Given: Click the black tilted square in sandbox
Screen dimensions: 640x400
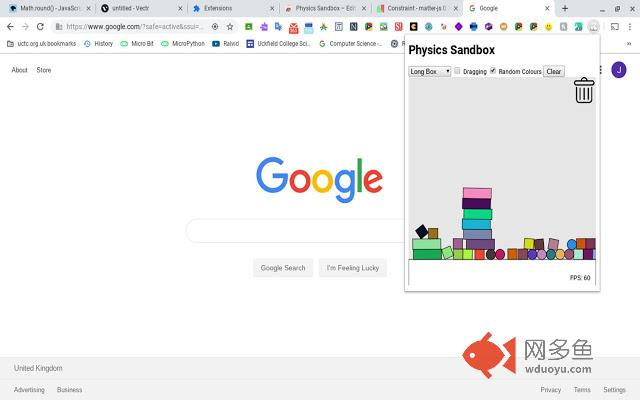Looking at the screenshot, I should (x=422, y=231).
